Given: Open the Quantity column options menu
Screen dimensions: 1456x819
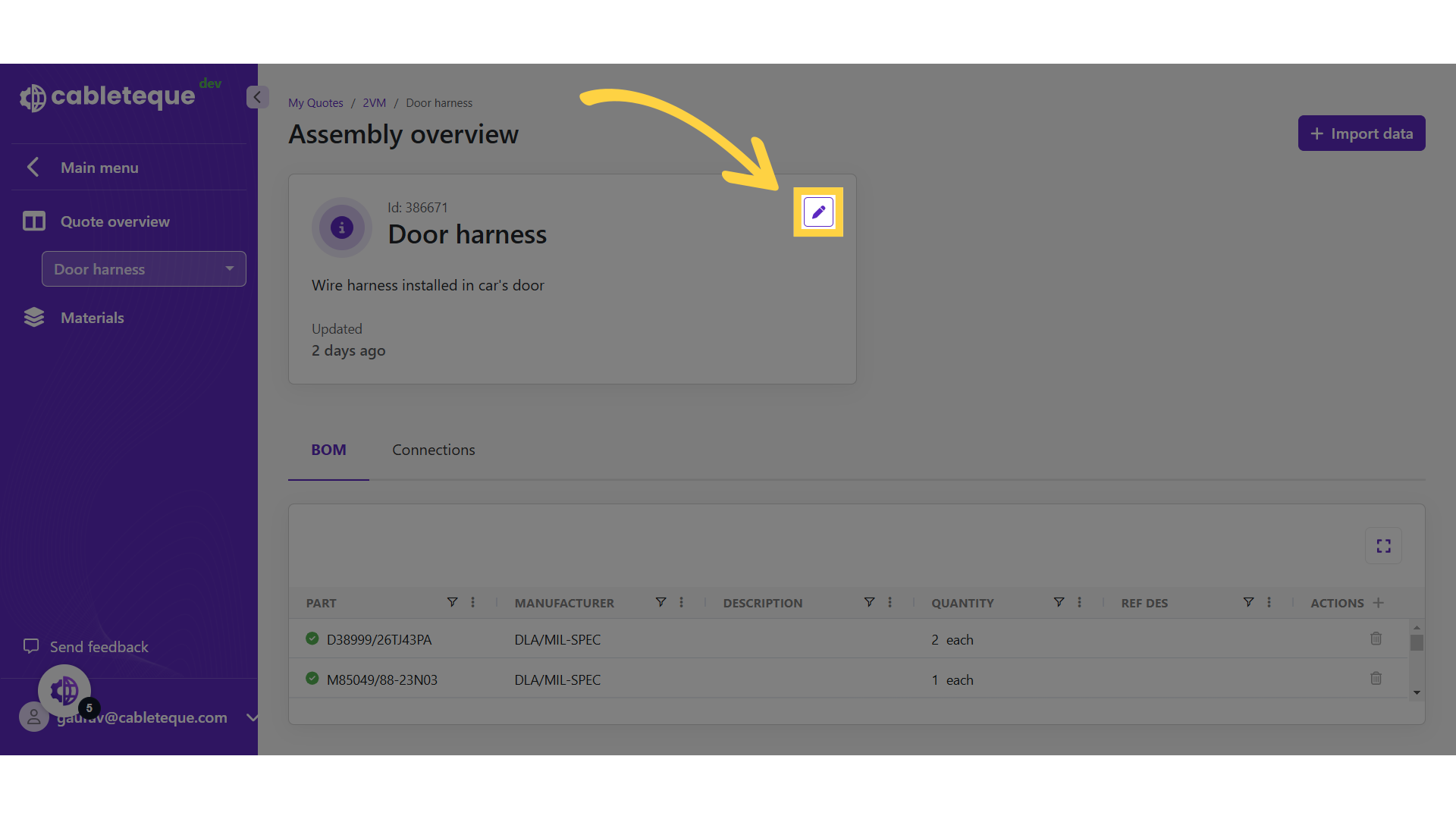Looking at the screenshot, I should point(1079,602).
